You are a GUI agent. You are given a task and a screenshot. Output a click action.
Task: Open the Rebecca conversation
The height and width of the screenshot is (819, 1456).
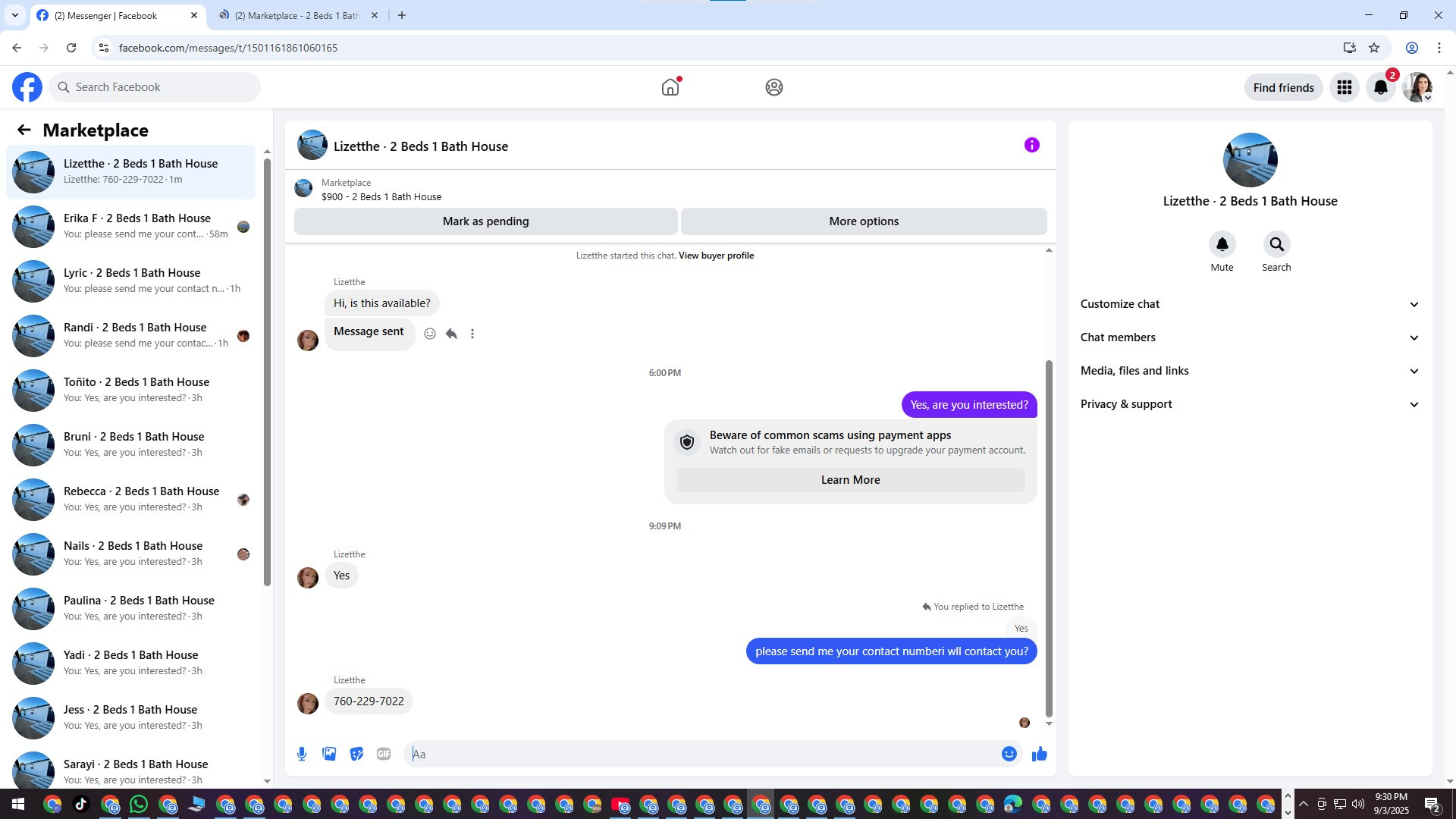[130, 499]
